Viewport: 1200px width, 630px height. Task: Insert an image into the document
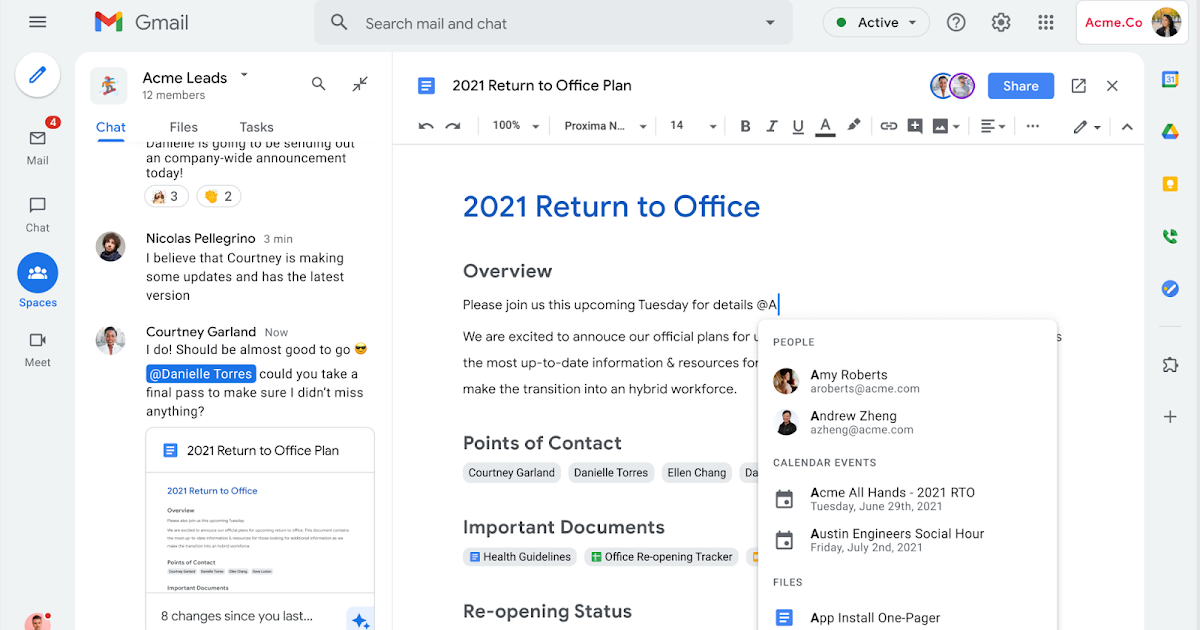(941, 126)
